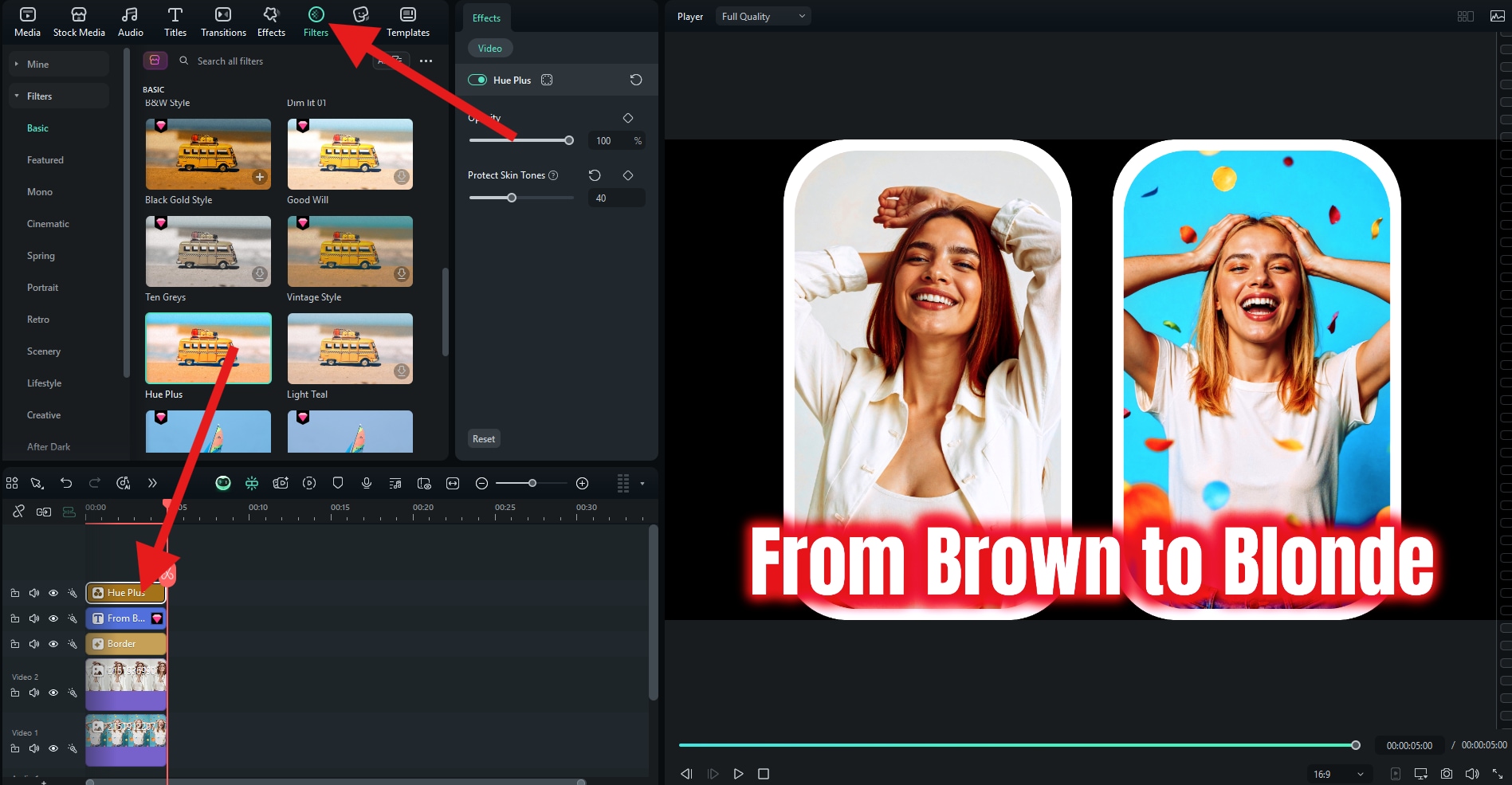Viewport: 1512px width, 785px height.
Task: Select the Retro filter category
Action: 38,320
